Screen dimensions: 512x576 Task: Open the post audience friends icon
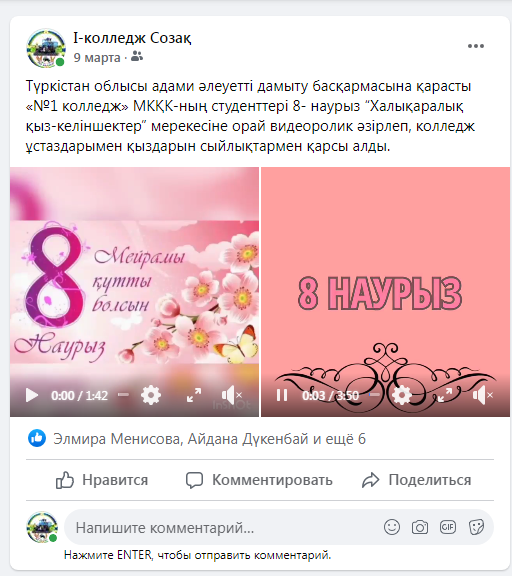(137, 57)
